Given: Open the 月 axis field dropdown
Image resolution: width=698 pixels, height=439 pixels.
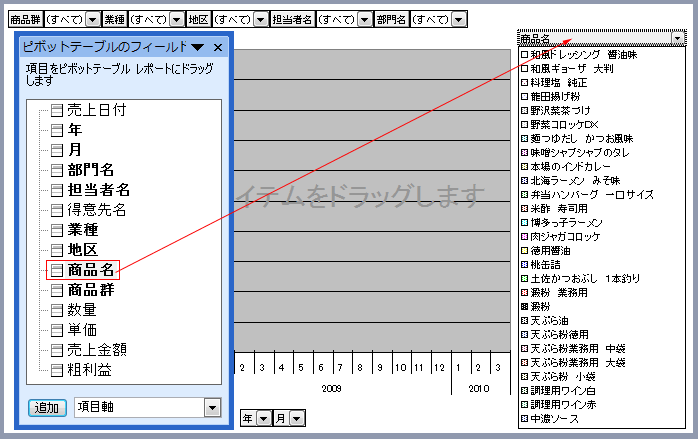Looking at the screenshot, I should [x=295, y=418].
